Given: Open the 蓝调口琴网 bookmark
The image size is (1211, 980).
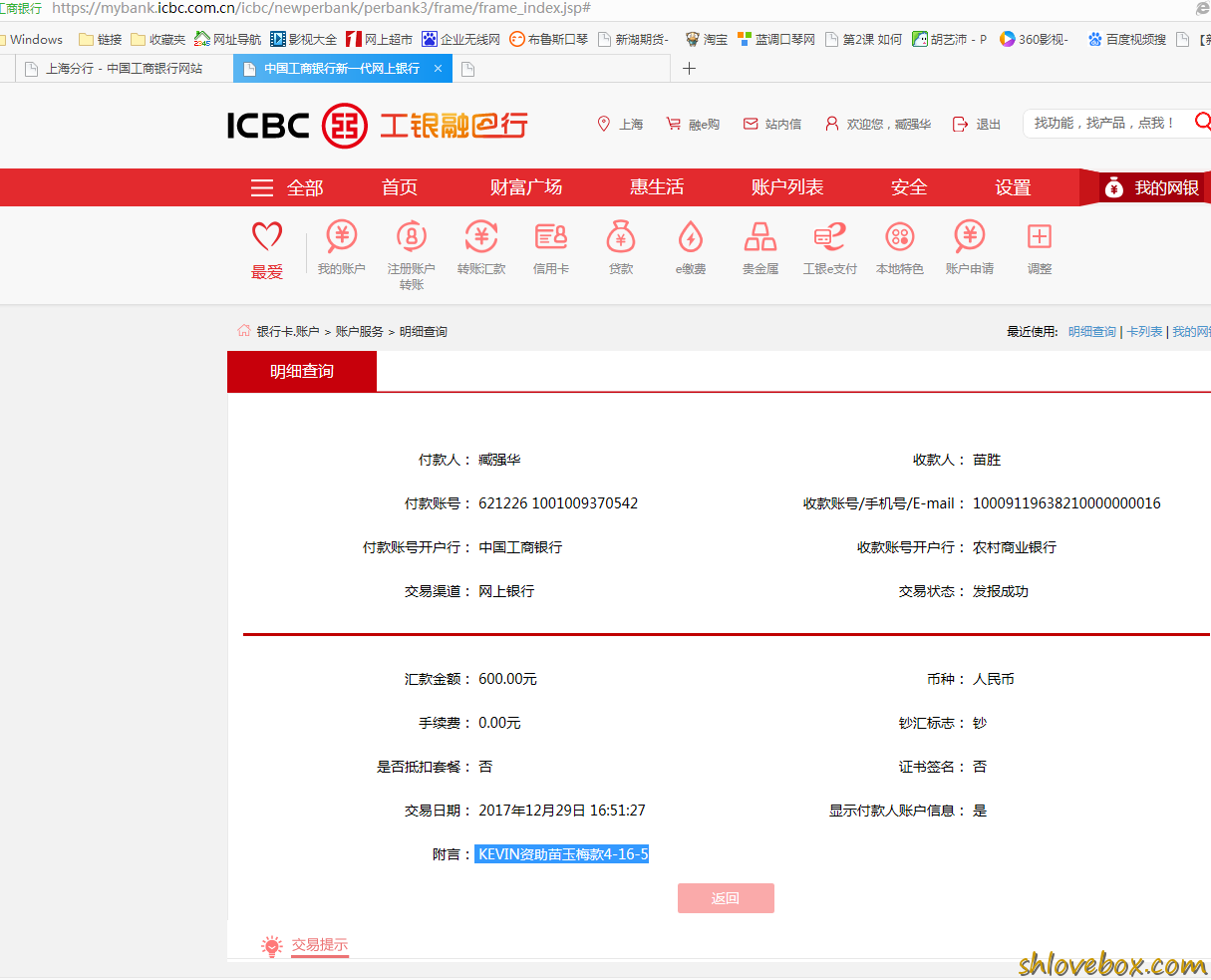Looking at the screenshot, I should 776,39.
